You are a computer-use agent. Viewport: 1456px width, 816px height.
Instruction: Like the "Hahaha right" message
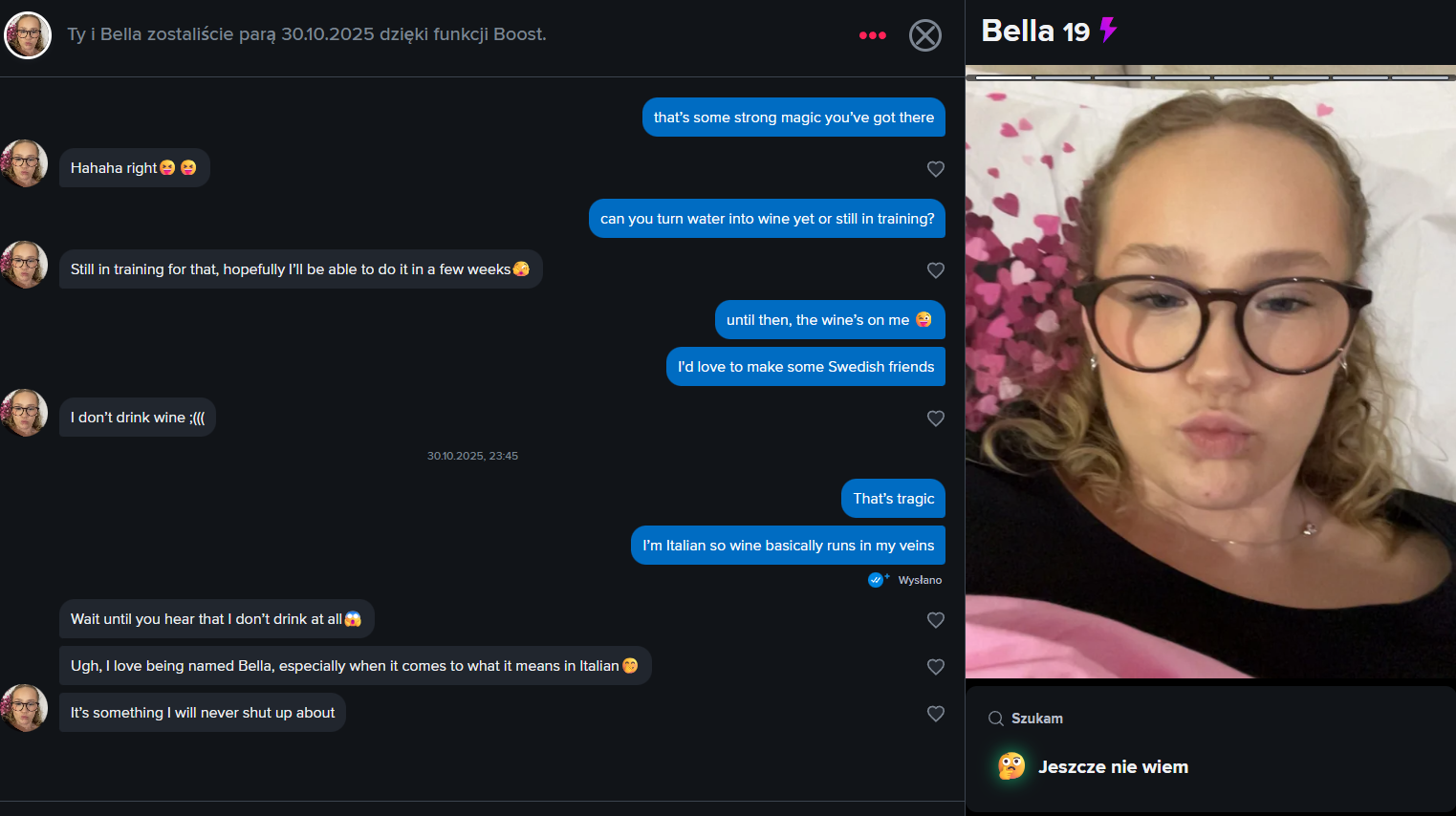click(936, 169)
